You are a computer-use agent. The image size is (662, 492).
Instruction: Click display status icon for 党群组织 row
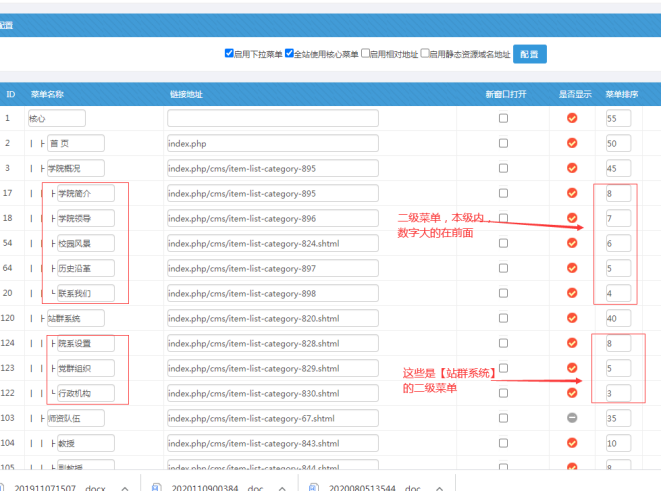[x=572, y=368]
